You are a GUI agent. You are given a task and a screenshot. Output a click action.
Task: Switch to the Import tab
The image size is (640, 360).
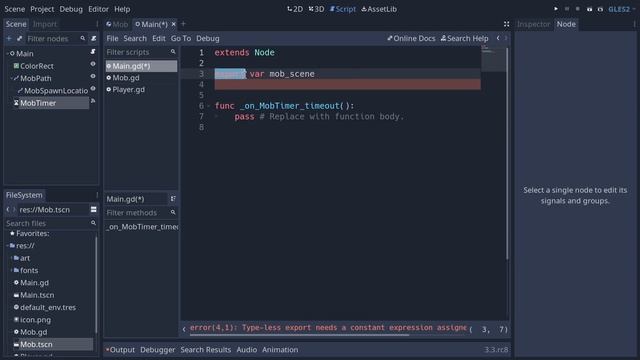coord(45,24)
